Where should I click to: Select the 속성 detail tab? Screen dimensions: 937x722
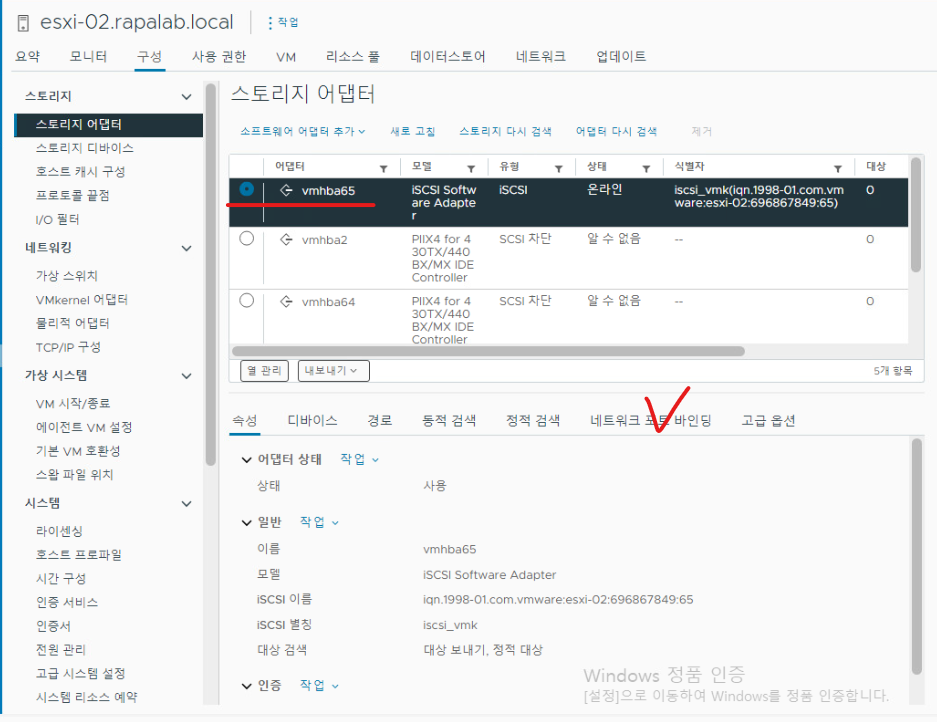pyautogui.click(x=244, y=421)
